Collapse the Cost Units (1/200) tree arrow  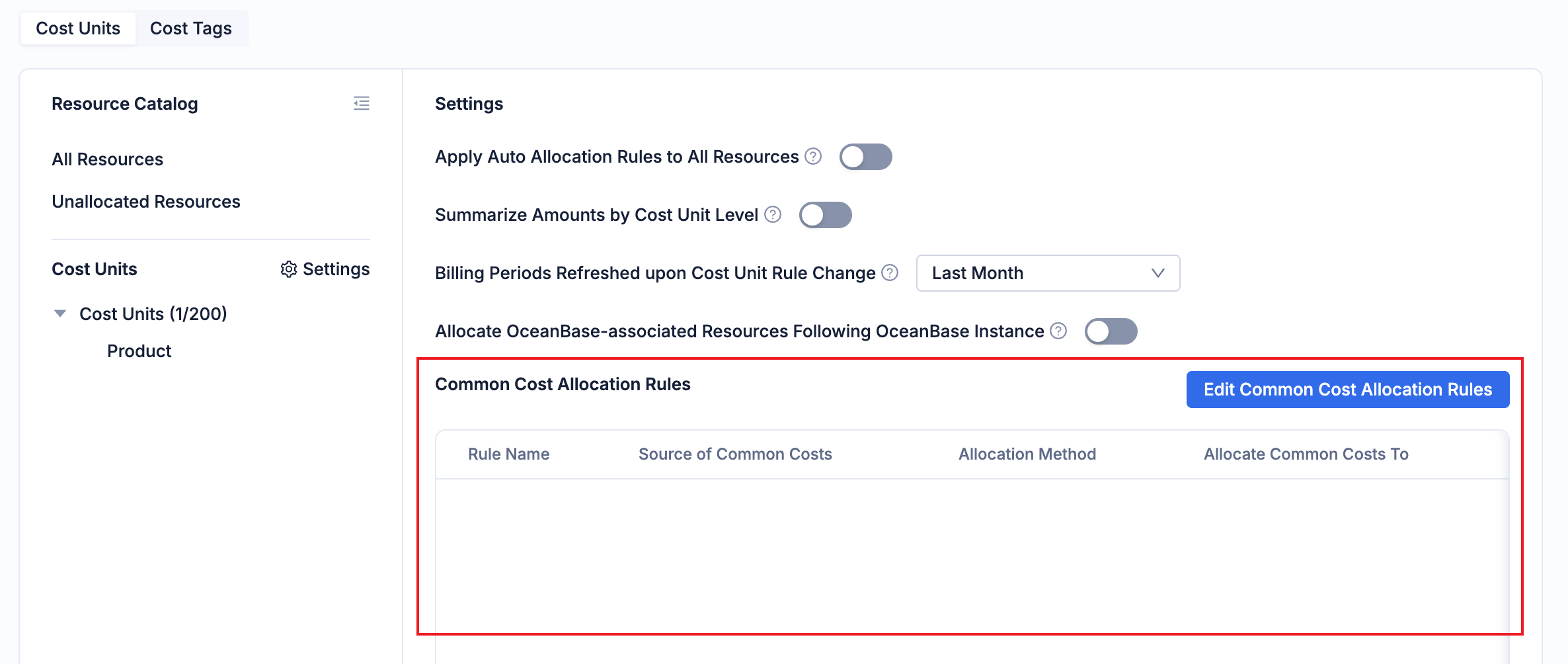[60, 313]
